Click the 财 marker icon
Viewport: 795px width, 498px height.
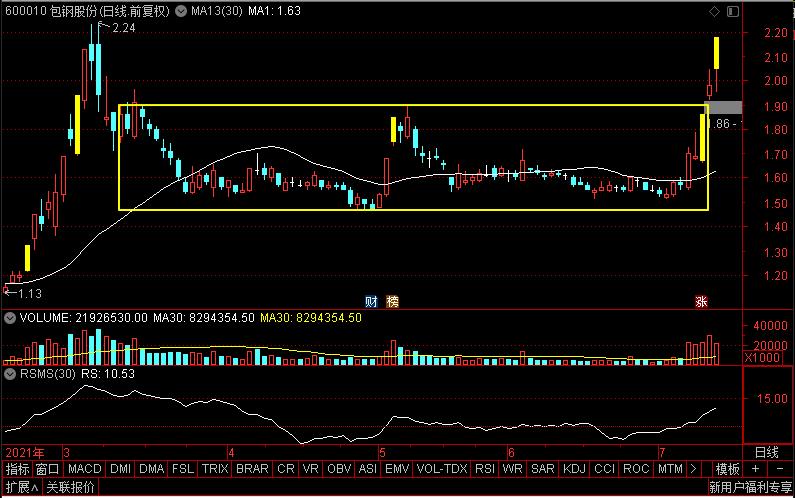coord(371,302)
